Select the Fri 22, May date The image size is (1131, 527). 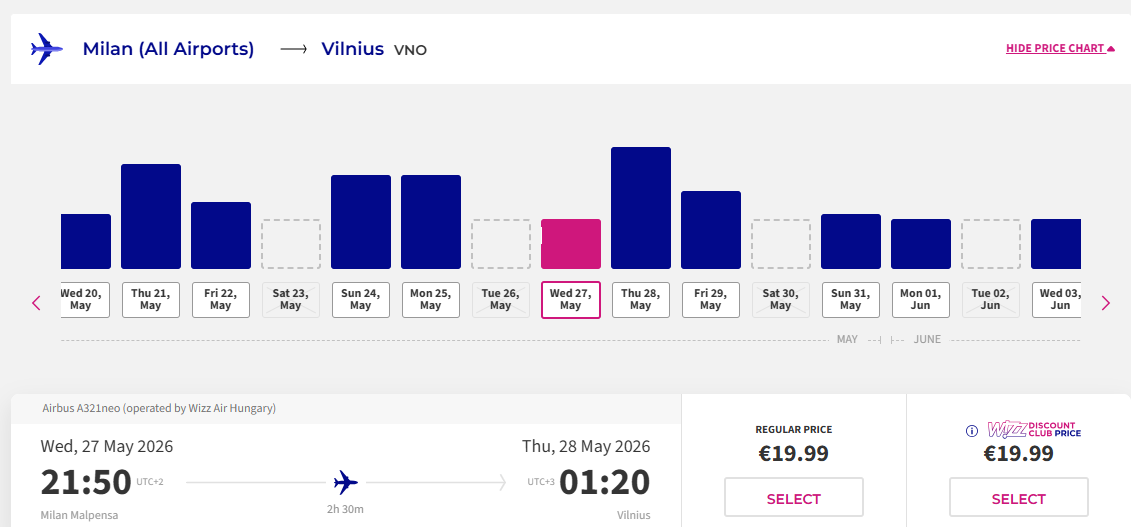click(x=221, y=300)
